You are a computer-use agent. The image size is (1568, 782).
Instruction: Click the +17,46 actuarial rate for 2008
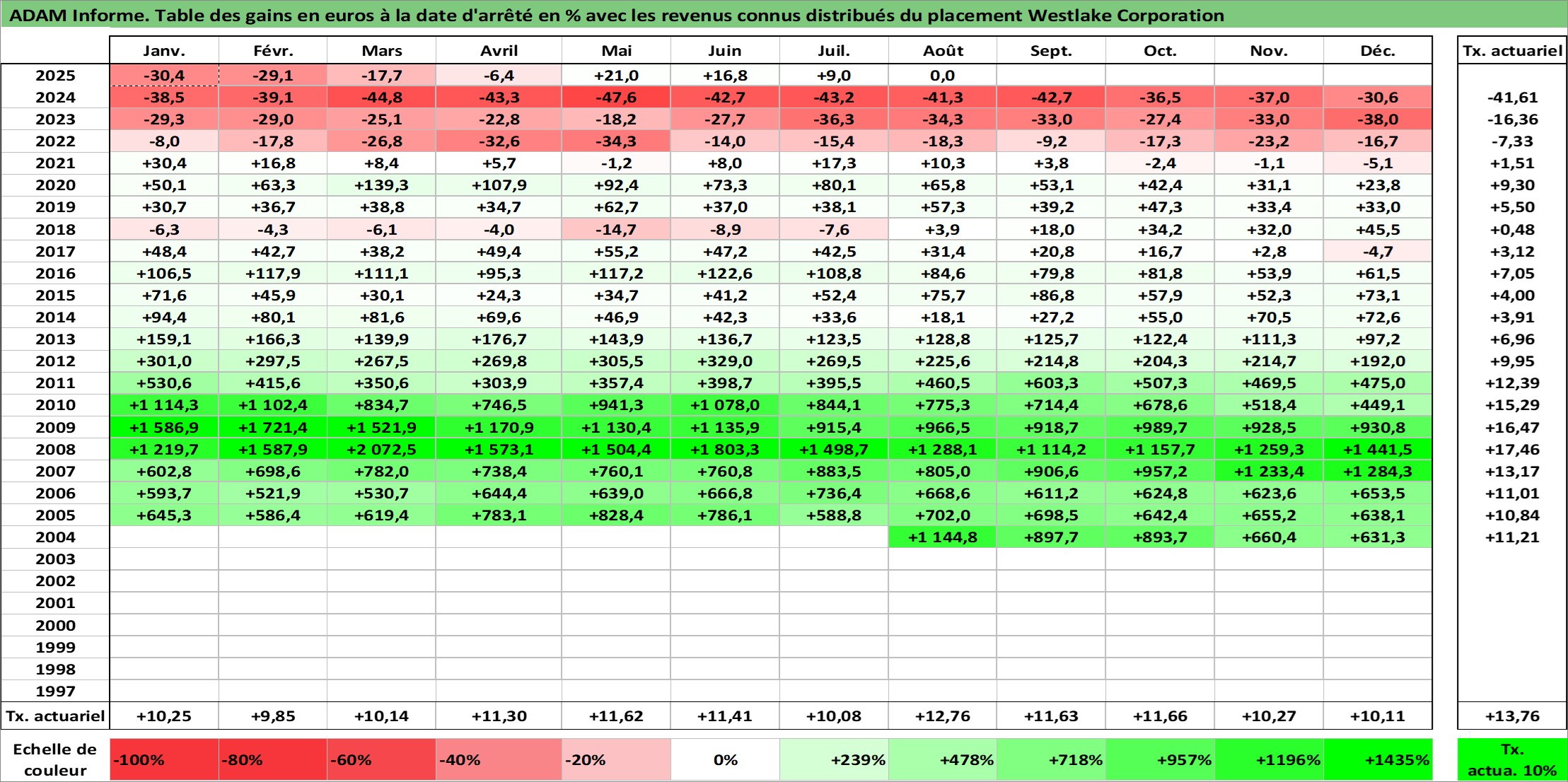(1512, 449)
